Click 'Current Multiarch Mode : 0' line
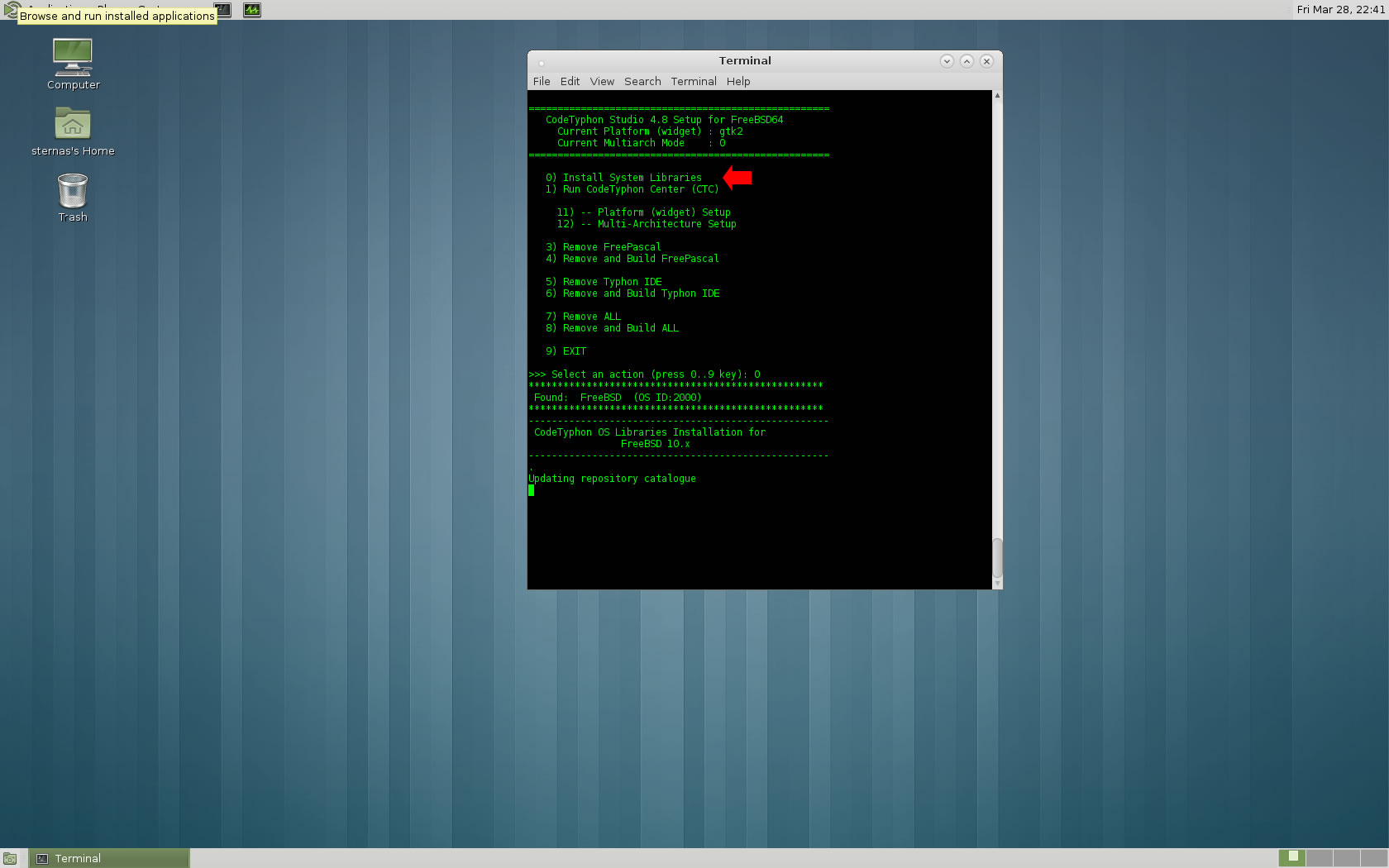The width and height of the screenshot is (1389, 868). [642, 143]
